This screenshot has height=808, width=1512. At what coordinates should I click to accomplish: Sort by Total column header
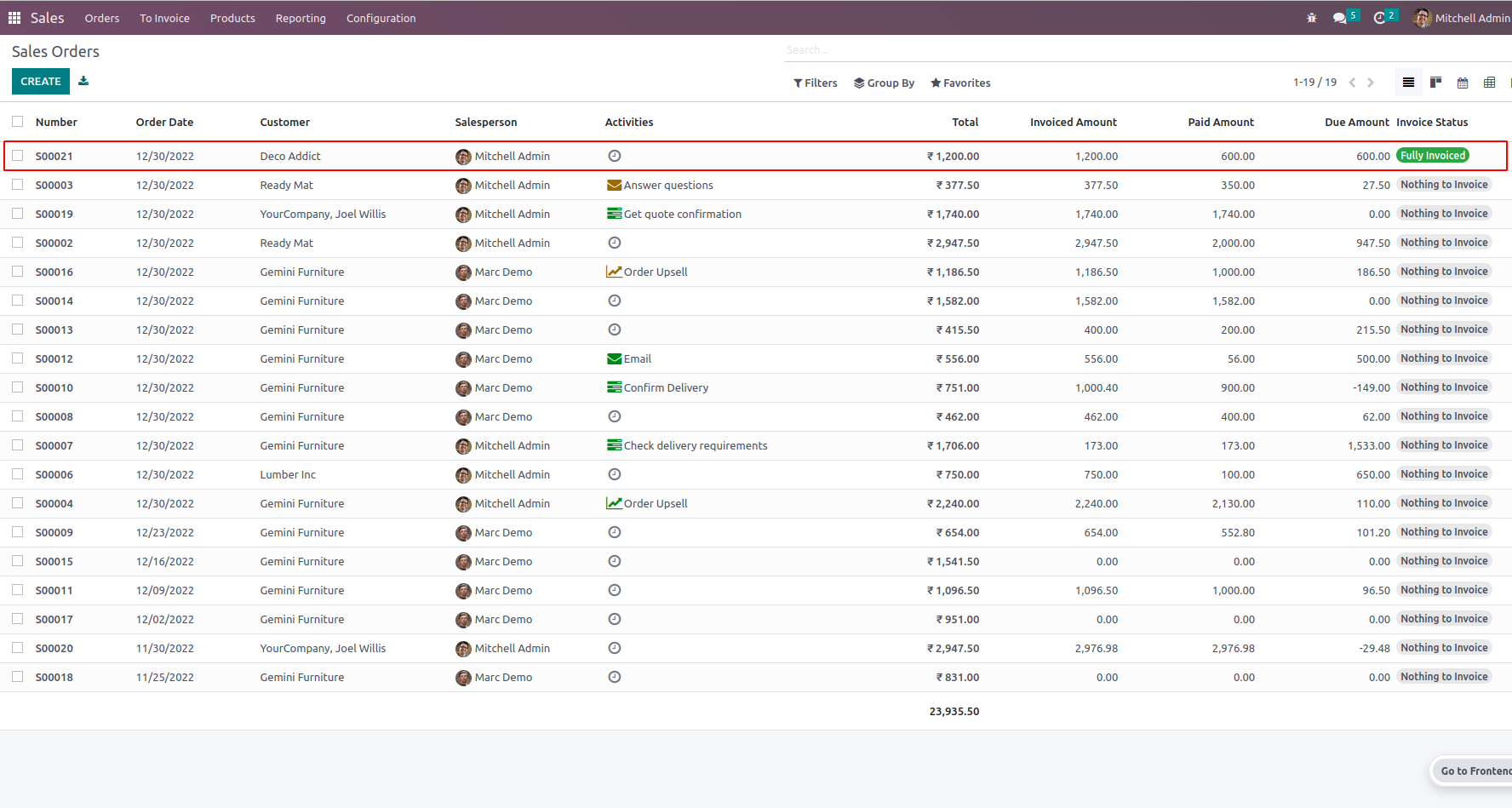click(x=965, y=122)
